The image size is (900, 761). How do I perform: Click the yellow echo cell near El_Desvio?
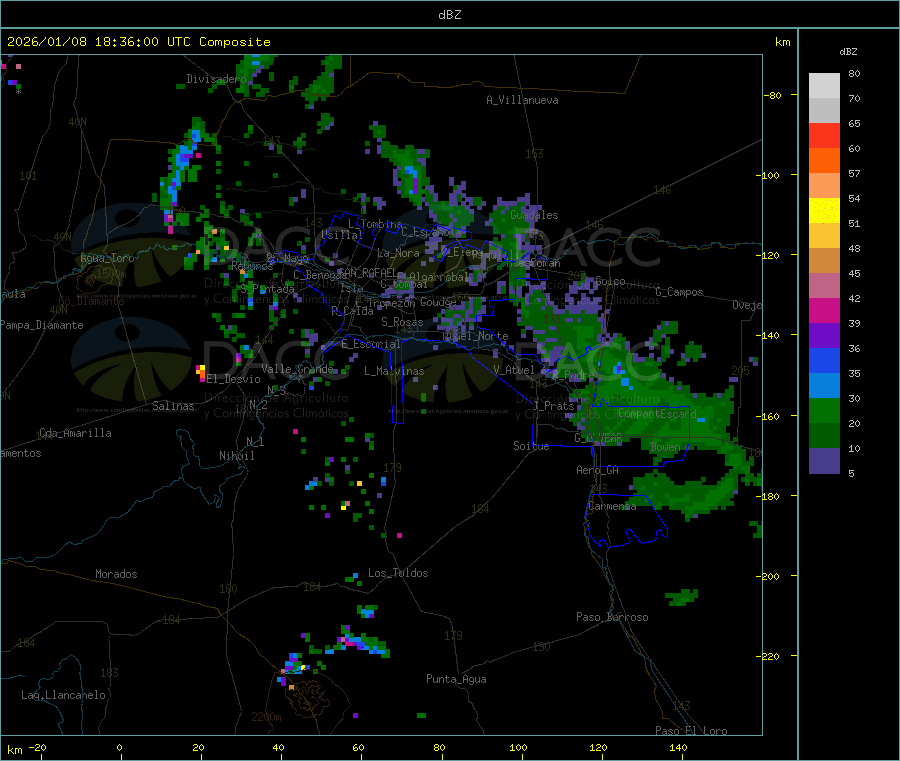201,371
